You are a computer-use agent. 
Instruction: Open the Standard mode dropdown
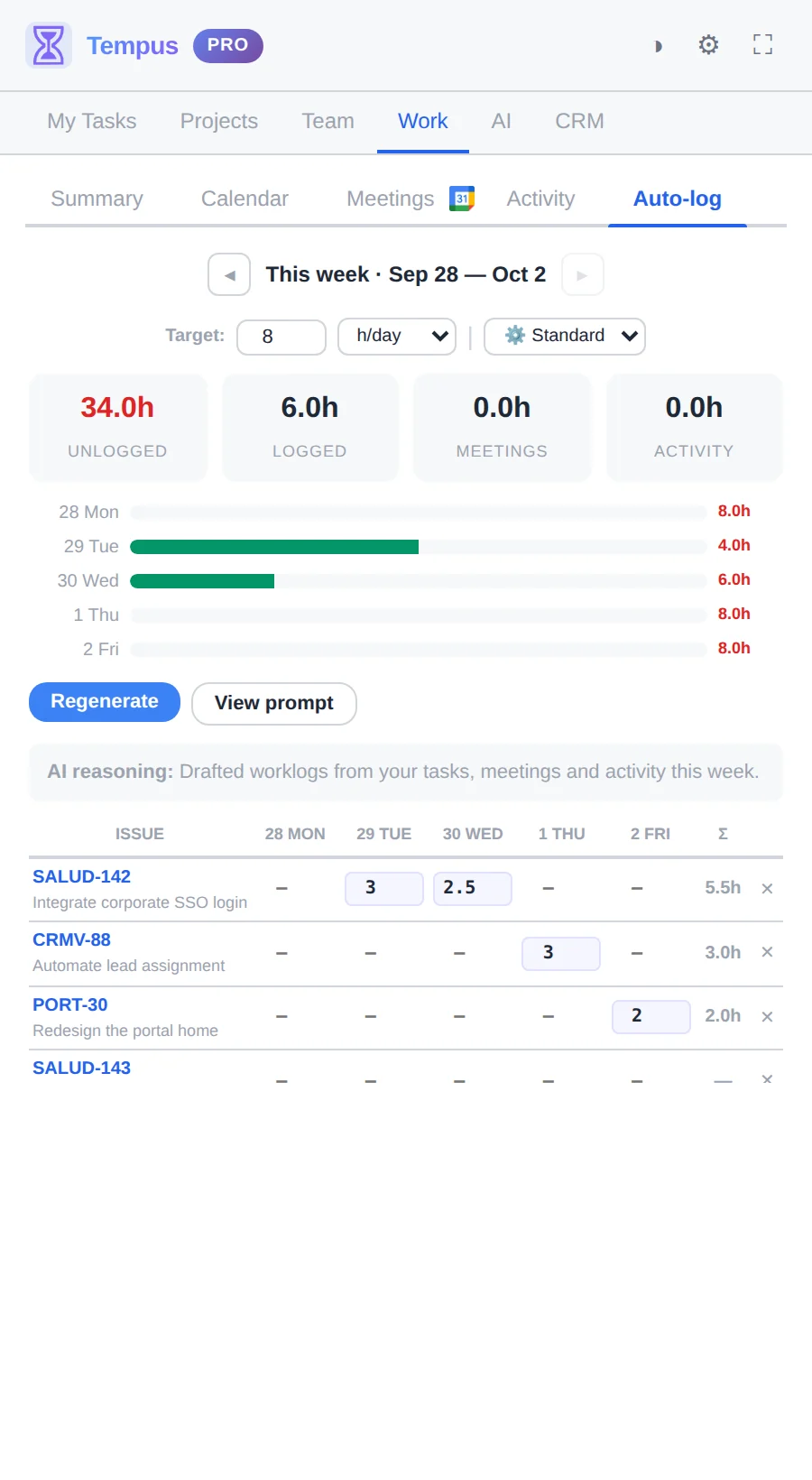[x=565, y=337]
